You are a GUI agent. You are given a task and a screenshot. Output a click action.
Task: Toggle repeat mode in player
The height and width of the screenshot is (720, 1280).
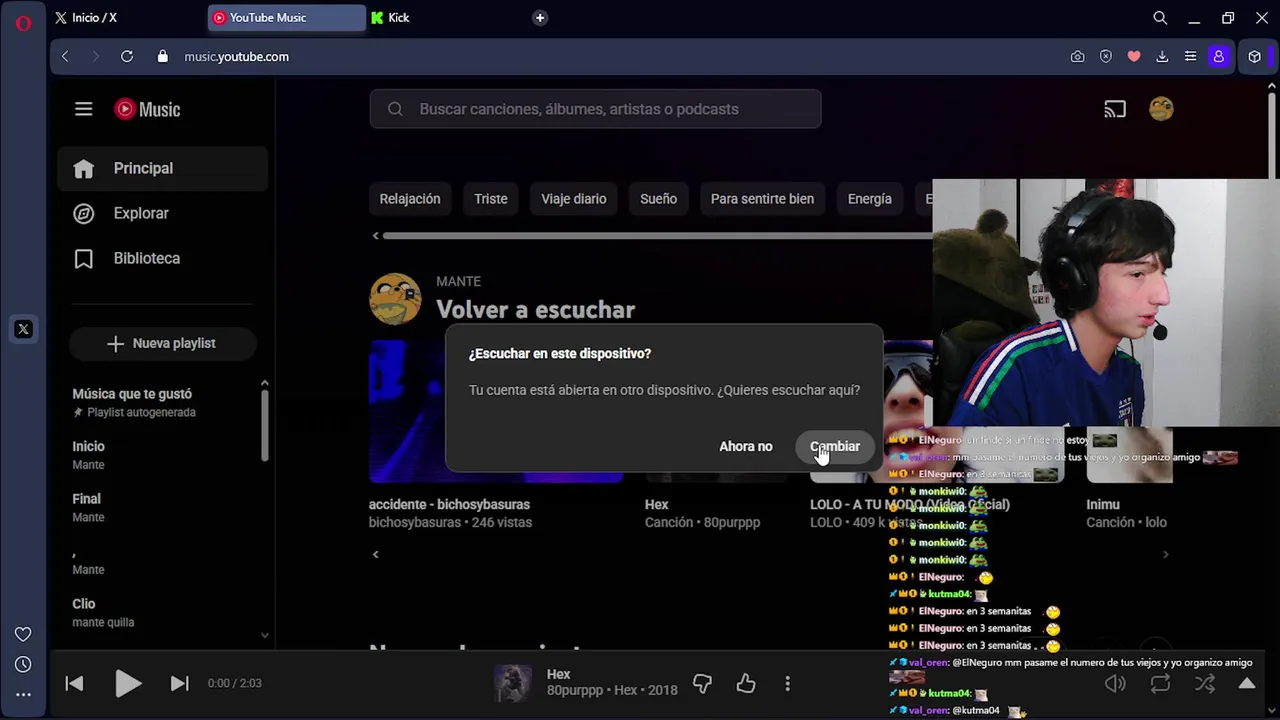(x=1160, y=684)
